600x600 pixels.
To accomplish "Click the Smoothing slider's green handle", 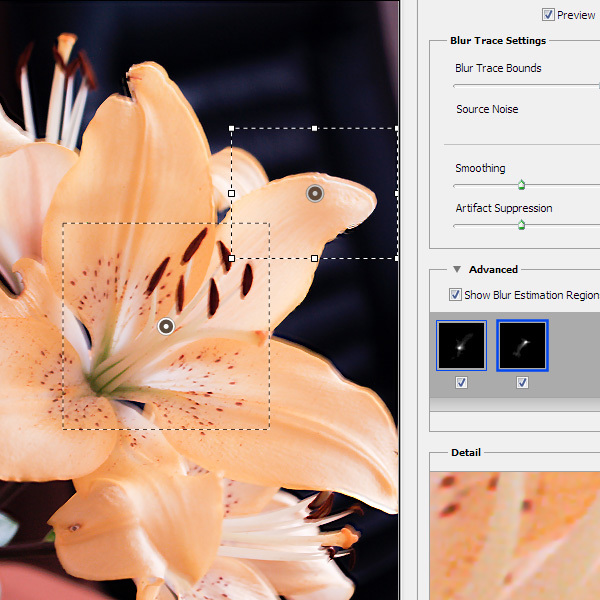I will tap(521, 185).
